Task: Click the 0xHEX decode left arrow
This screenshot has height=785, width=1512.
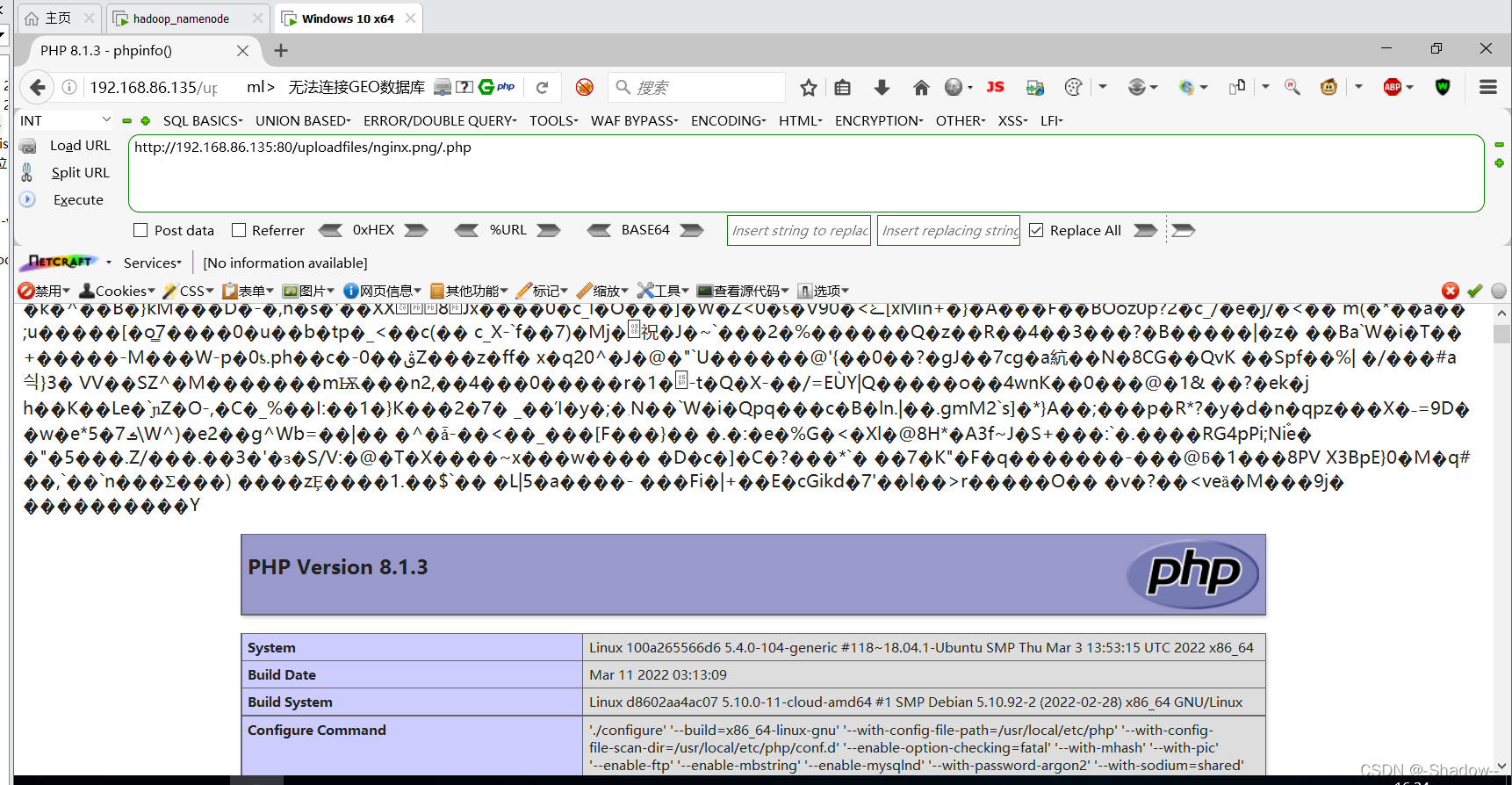Action: [330, 230]
